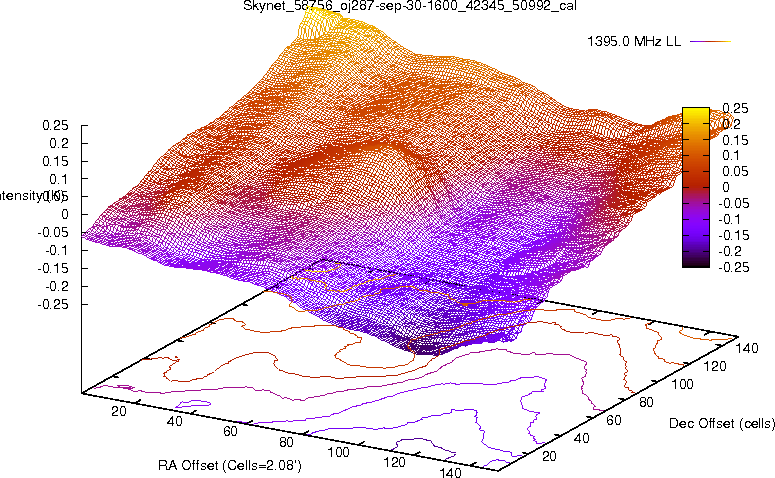Image resolution: width=775 pixels, height=478 pixels.
Task: Select the -0.05 tick on the intensity axis
Action: click(x=53, y=232)
